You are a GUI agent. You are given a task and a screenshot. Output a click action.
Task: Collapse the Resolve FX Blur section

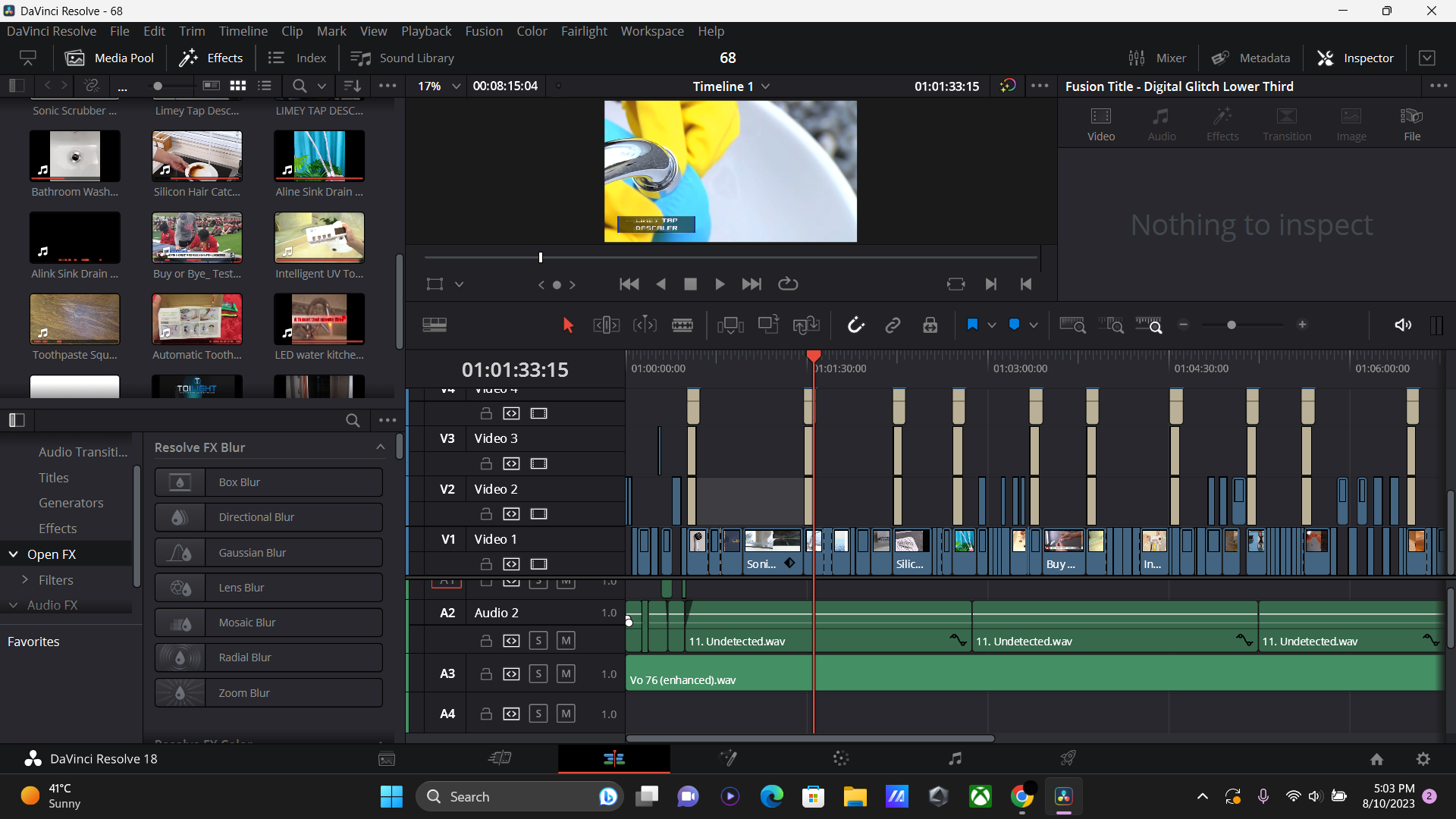pyautogui.click(x=380, y=447)
